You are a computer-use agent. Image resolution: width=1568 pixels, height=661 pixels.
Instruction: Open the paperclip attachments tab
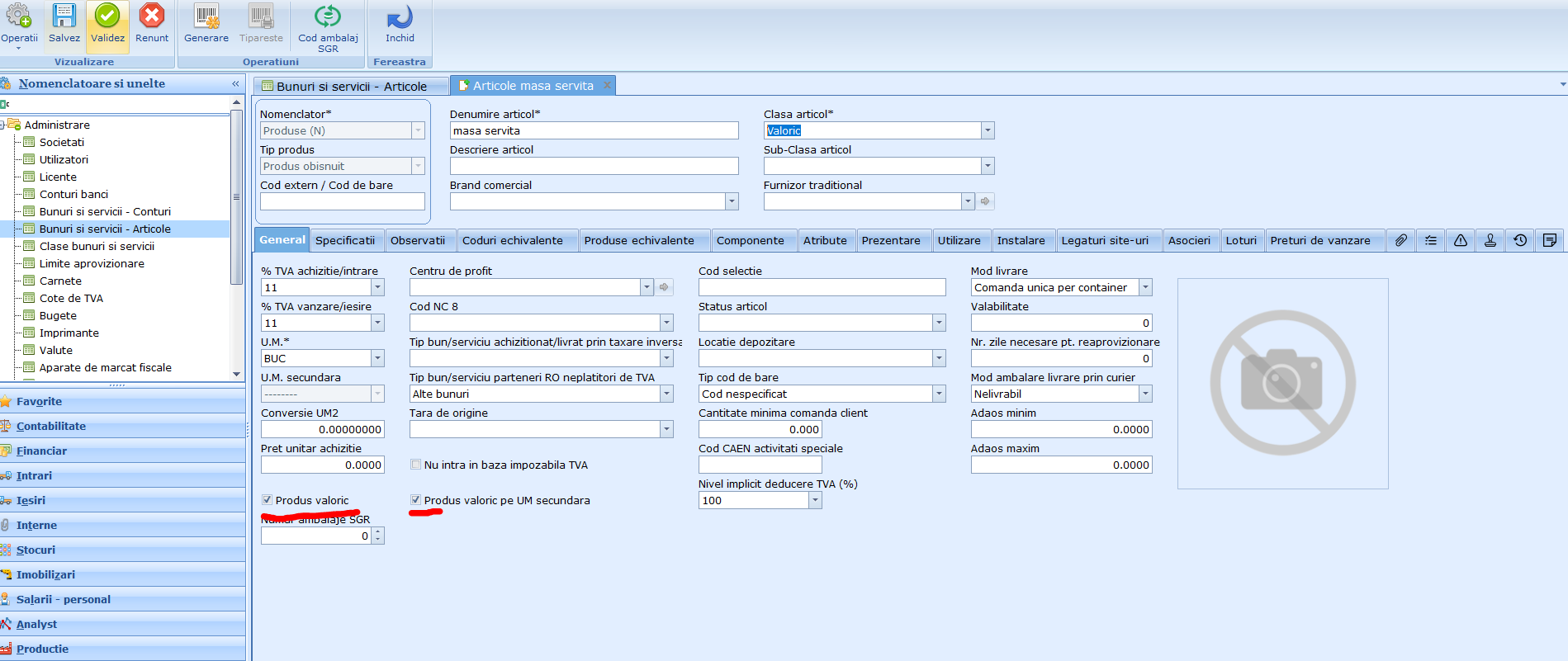[1401, 240]
